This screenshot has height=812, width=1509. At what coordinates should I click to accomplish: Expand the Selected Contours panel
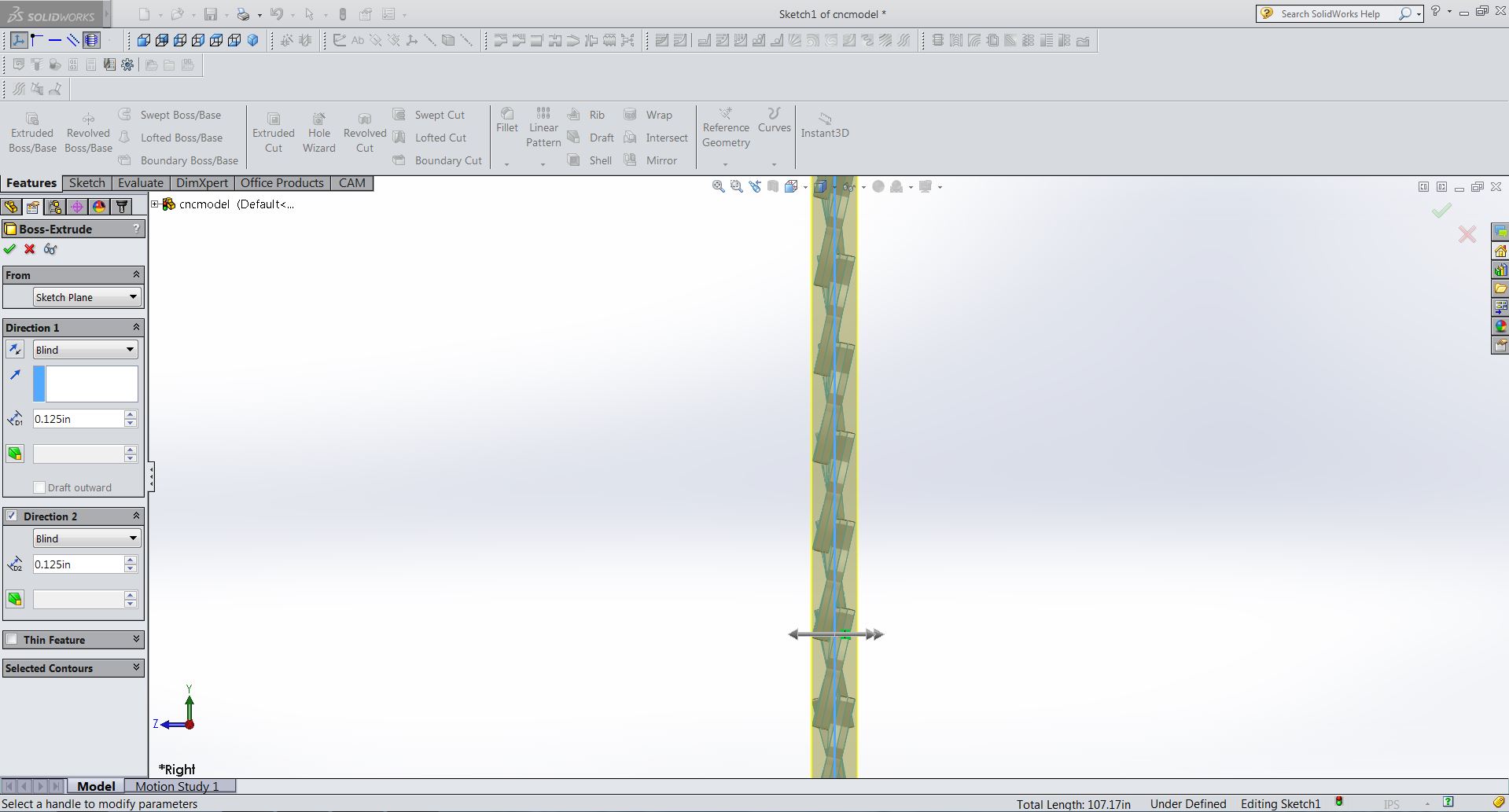pos(134,667)
